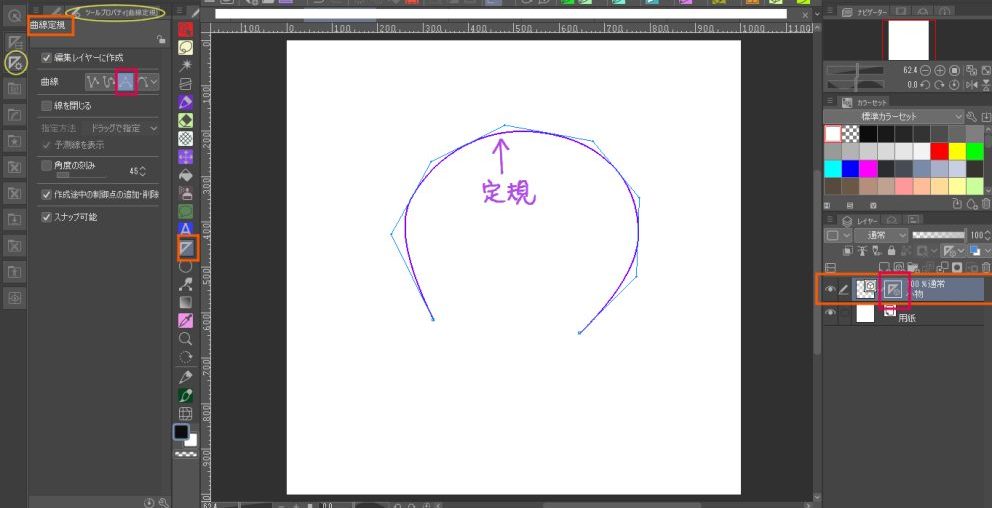Click the 用紙 paper layer thumbnail
The height and width of the screenshot is (508, 992).
click(x=865, y=313)
